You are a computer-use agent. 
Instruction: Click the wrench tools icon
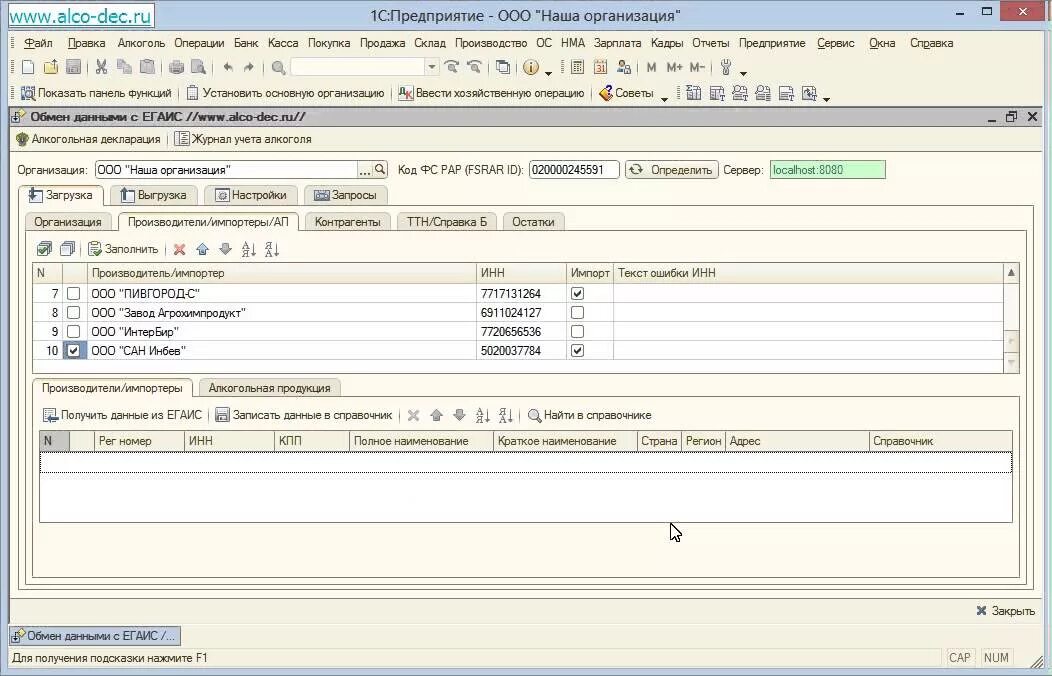pyautogui.click(x=726, y=67)
